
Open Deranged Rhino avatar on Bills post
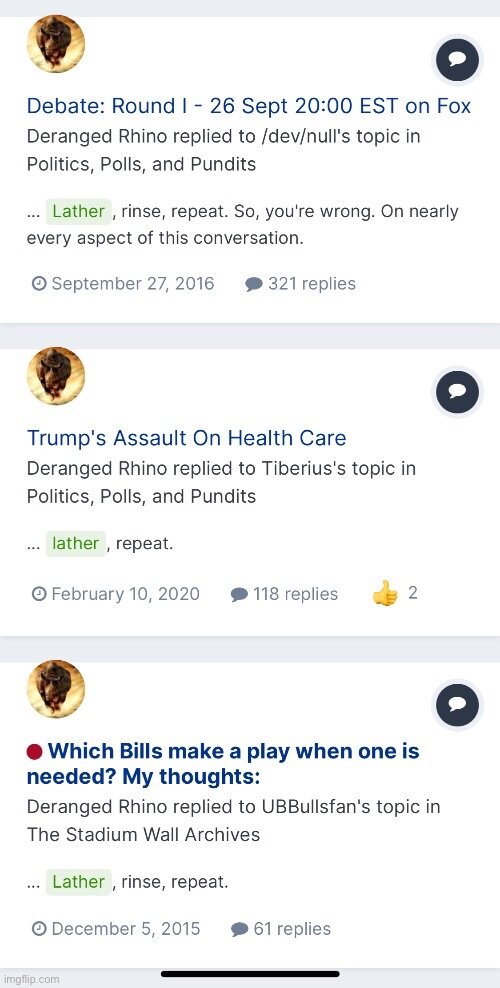point(55,689)
